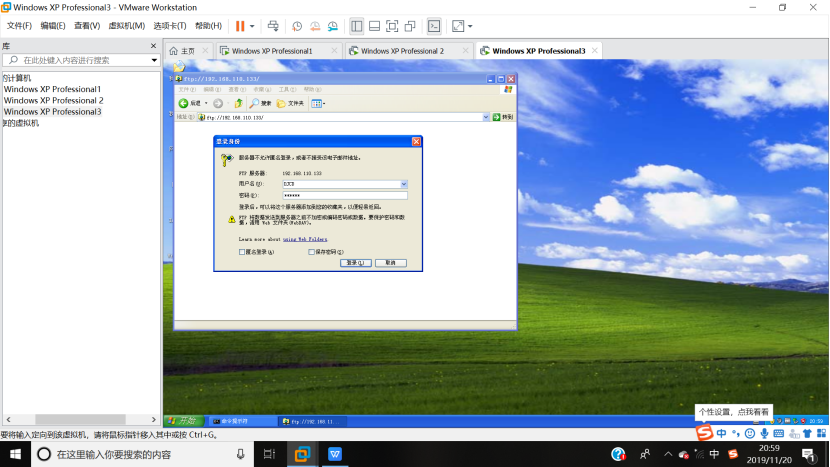830x467 pixels.
Task: Open the username dropdown arrow
Action: click(404, 184)
